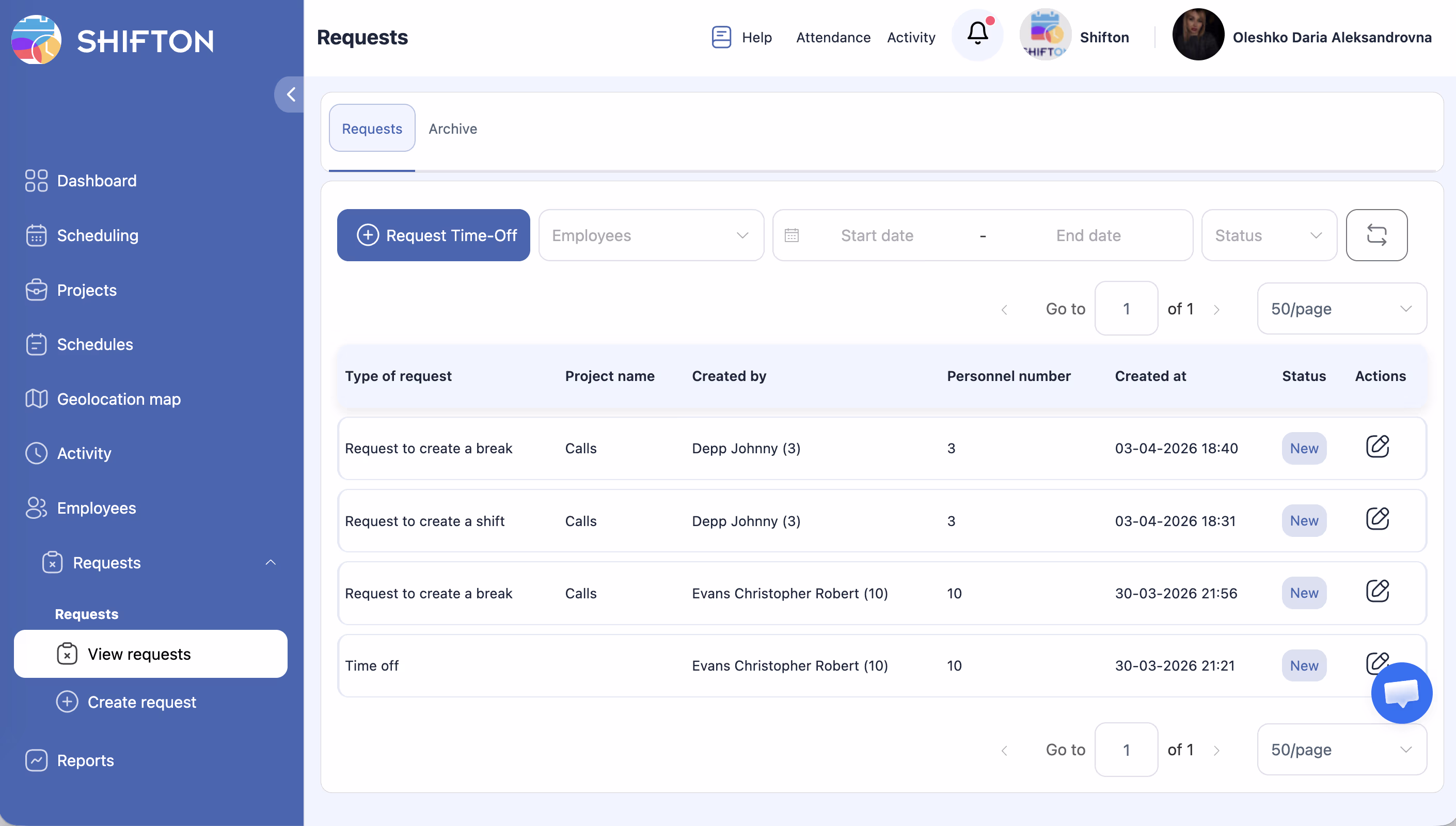Select the Scheduling menu item
Viewport: 1456px width, 826px height.
[98, 235]
